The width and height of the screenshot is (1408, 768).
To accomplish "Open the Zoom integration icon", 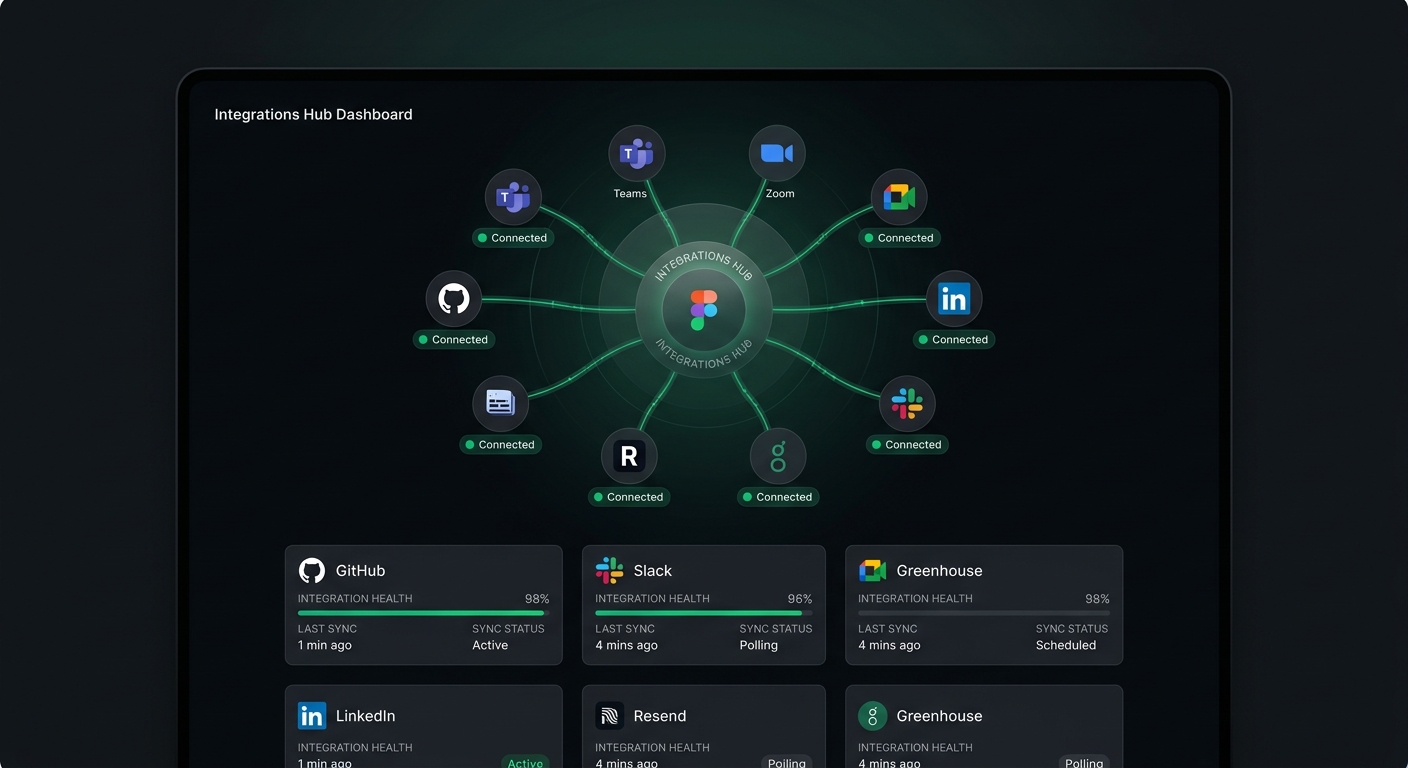I will point(777,154).
